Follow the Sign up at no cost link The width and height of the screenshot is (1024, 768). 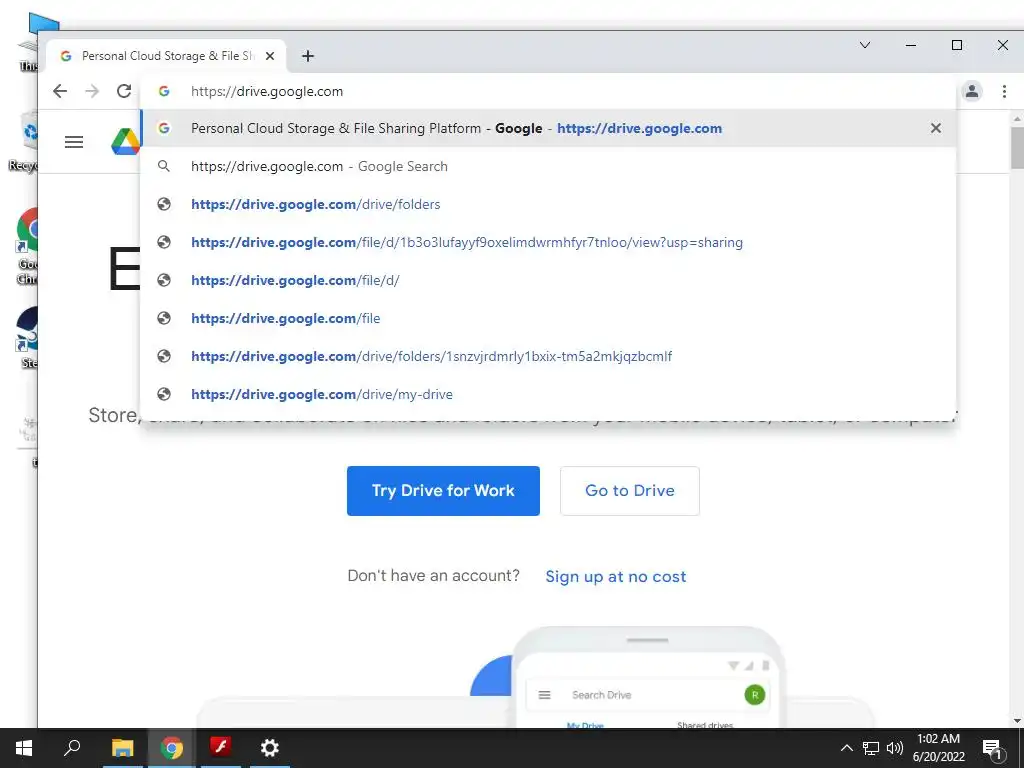pyautogui.click(x=616, y=577)
